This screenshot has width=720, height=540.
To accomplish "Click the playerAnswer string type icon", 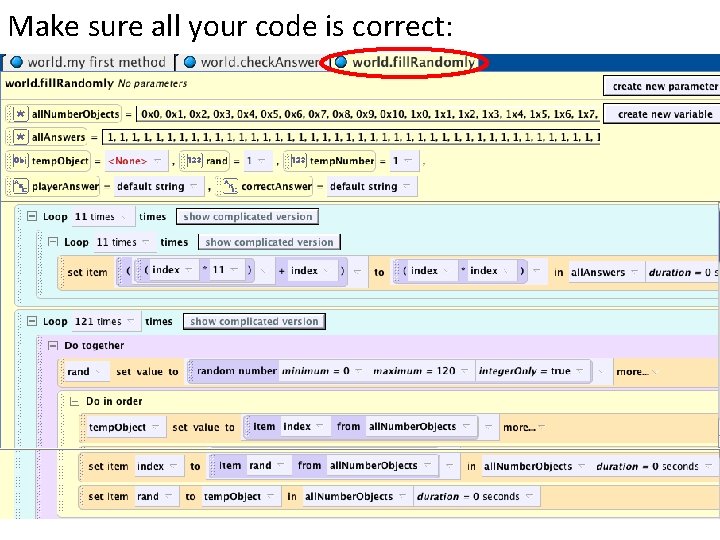I will point(20,186).
